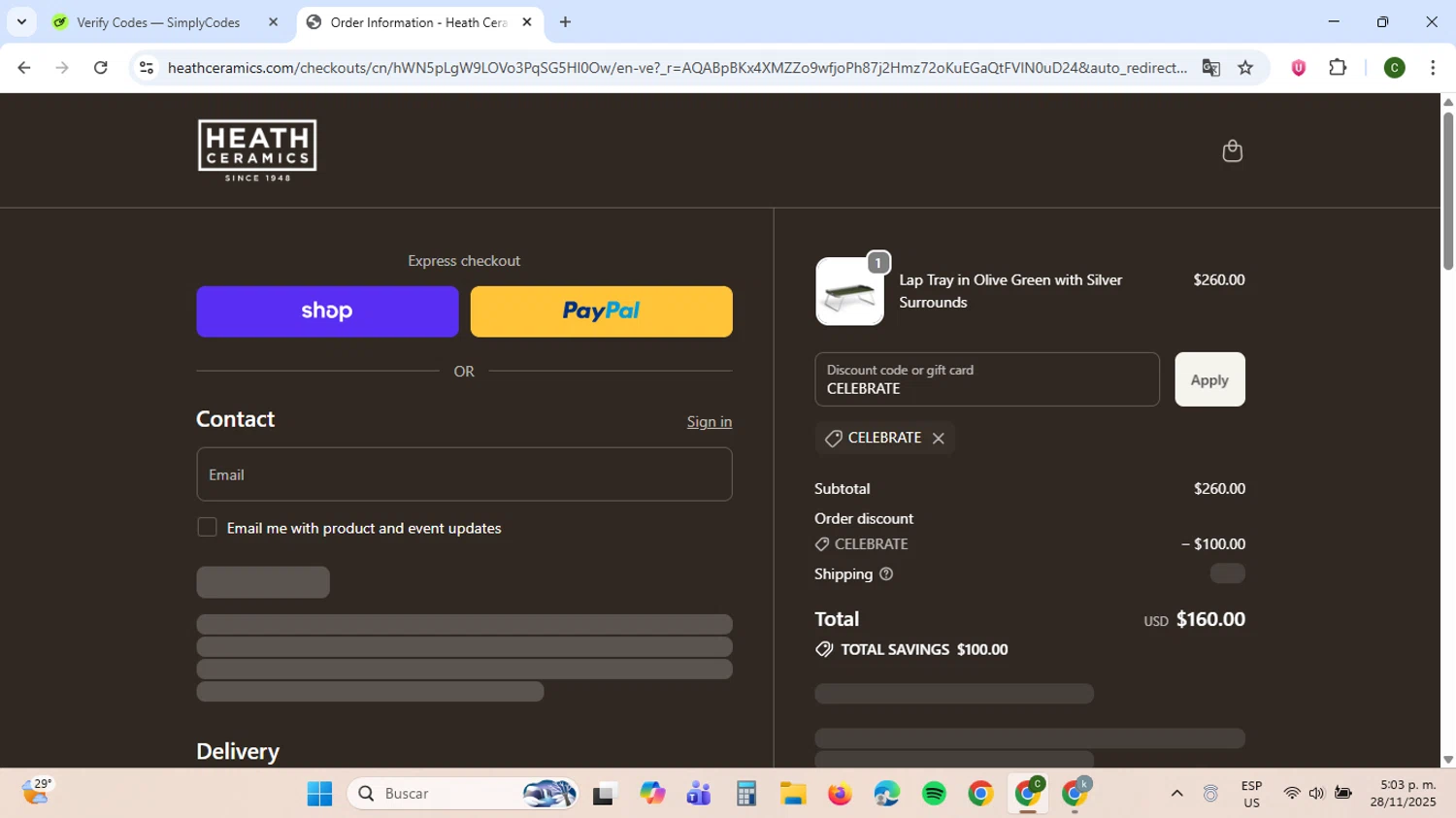Close the Order Information tab
The width and height of the screenshot is (1456, 818).
tap(527, 22)
